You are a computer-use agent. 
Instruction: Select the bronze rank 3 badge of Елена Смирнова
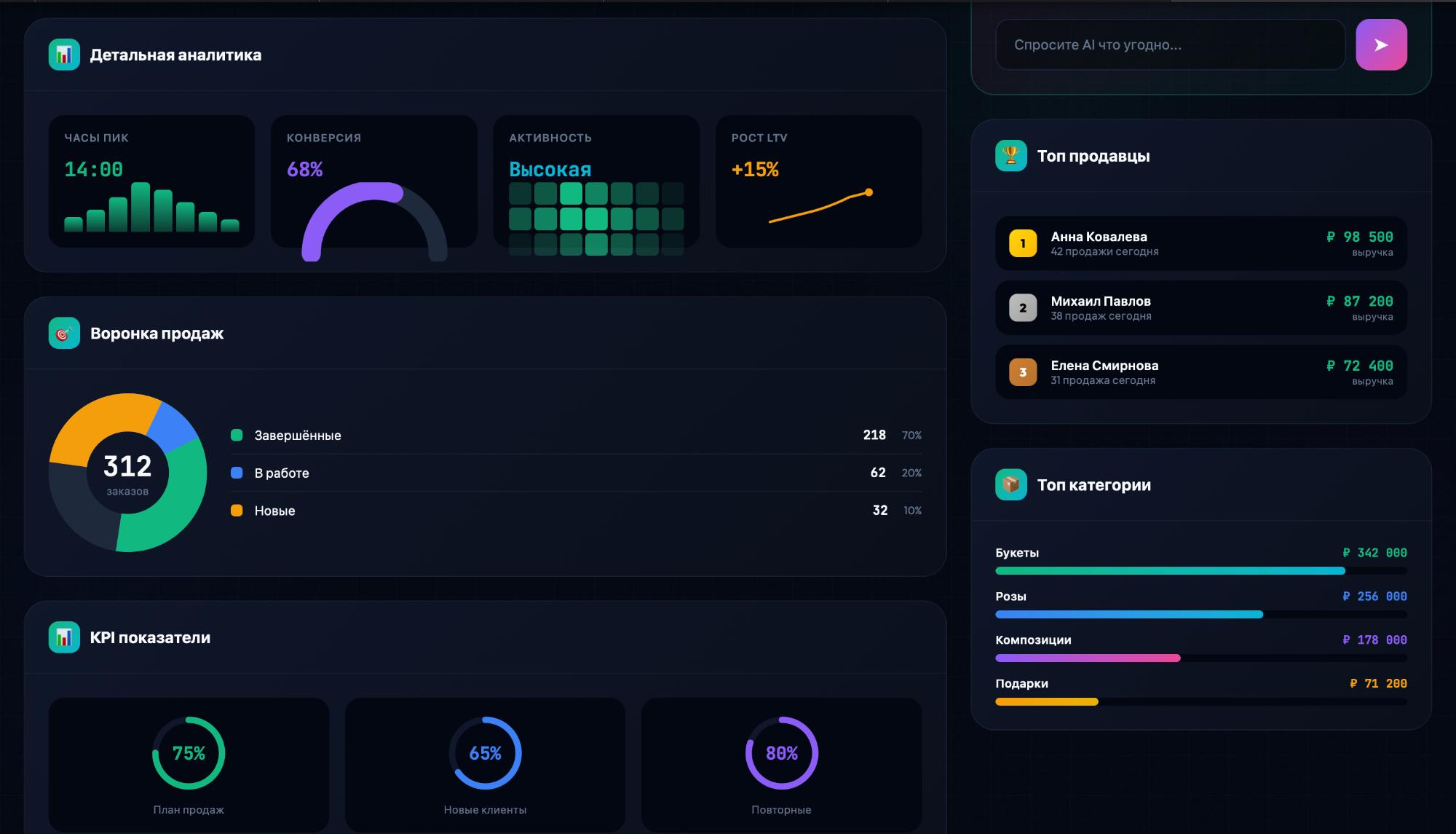tap(1023, 371)
